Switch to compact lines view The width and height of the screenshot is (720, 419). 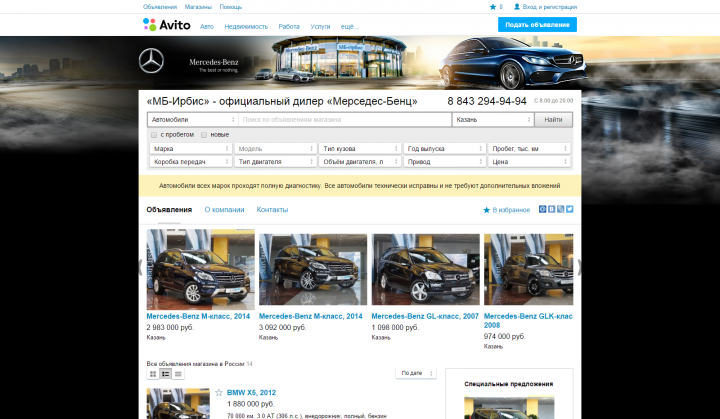(x=178, y=374)
